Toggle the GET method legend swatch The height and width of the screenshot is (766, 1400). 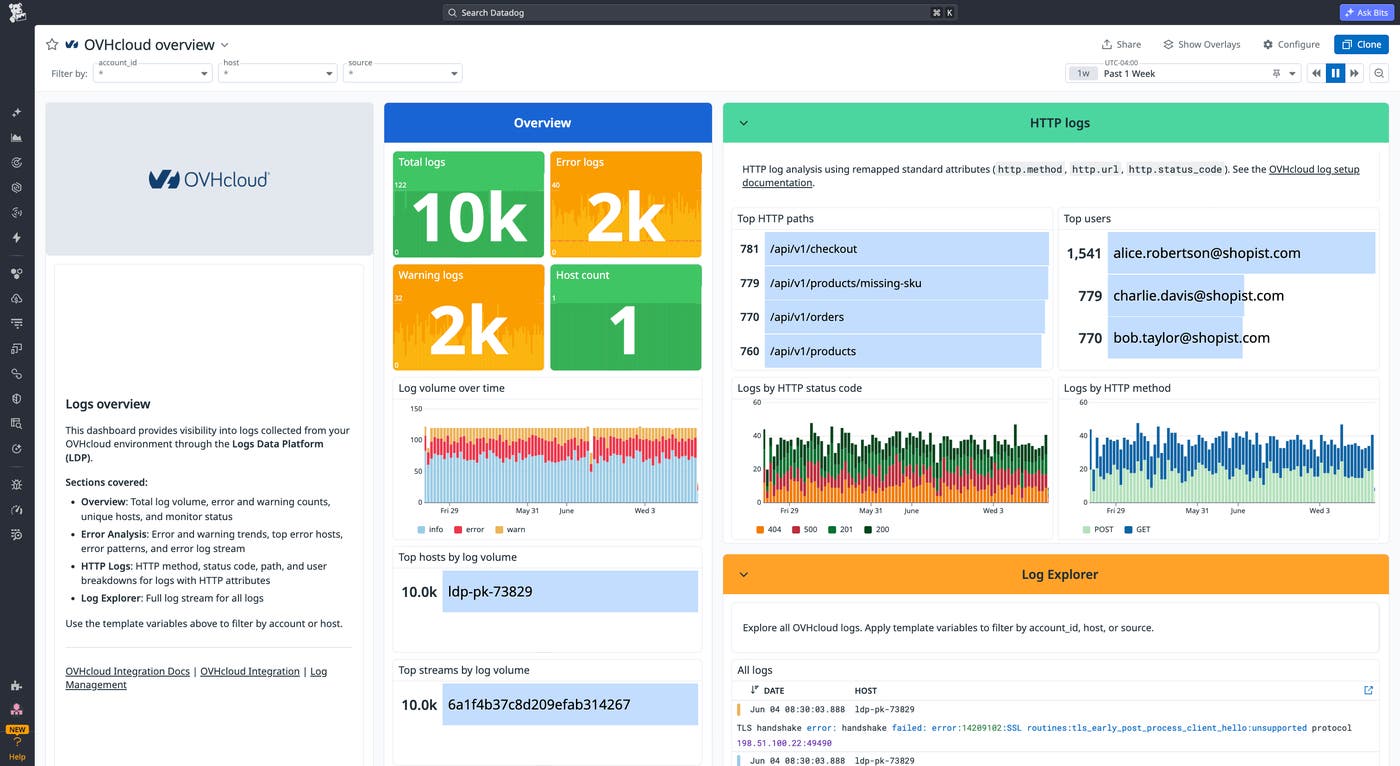[x=1128, y=529]
